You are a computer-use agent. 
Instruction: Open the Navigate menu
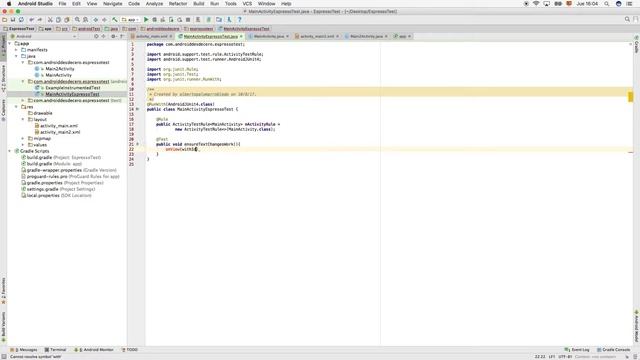point(112,3)
